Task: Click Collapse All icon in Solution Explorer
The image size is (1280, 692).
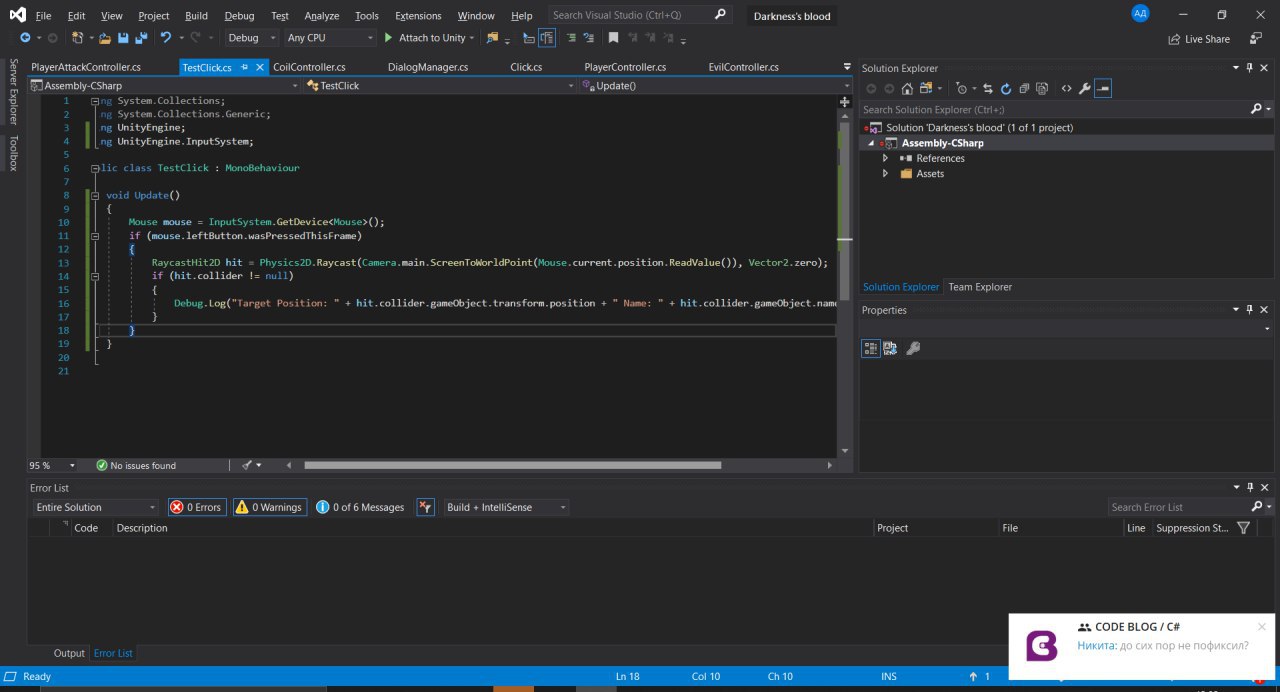Action: click(x=1026, y=88)
